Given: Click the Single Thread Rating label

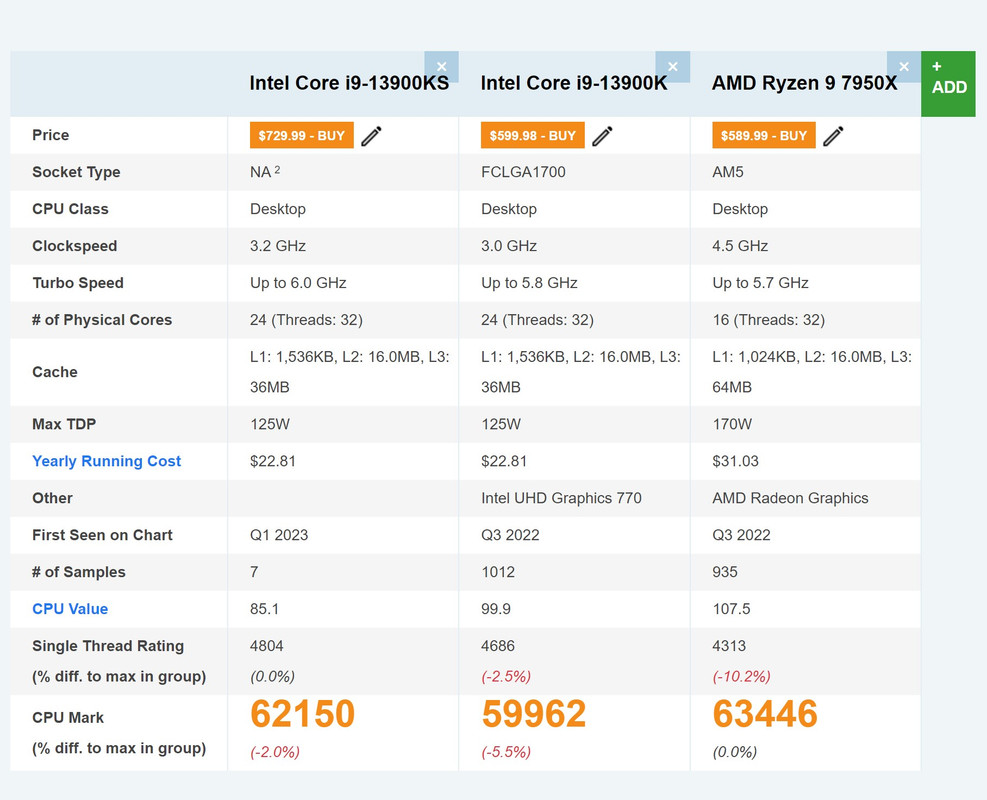Looking at the screenshot, I should pos(108,646).
